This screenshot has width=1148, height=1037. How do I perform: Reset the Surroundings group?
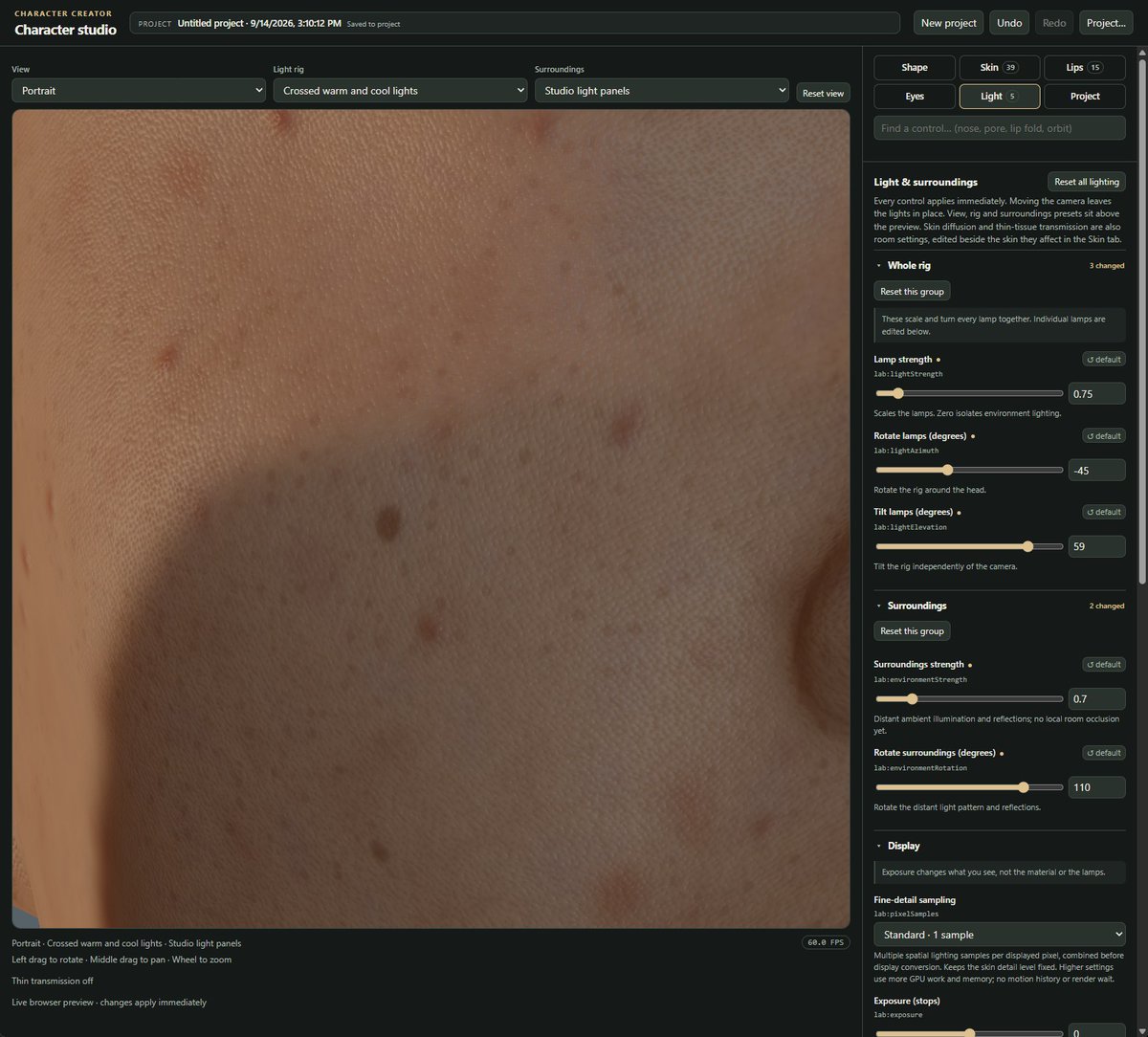coord(912,631)
